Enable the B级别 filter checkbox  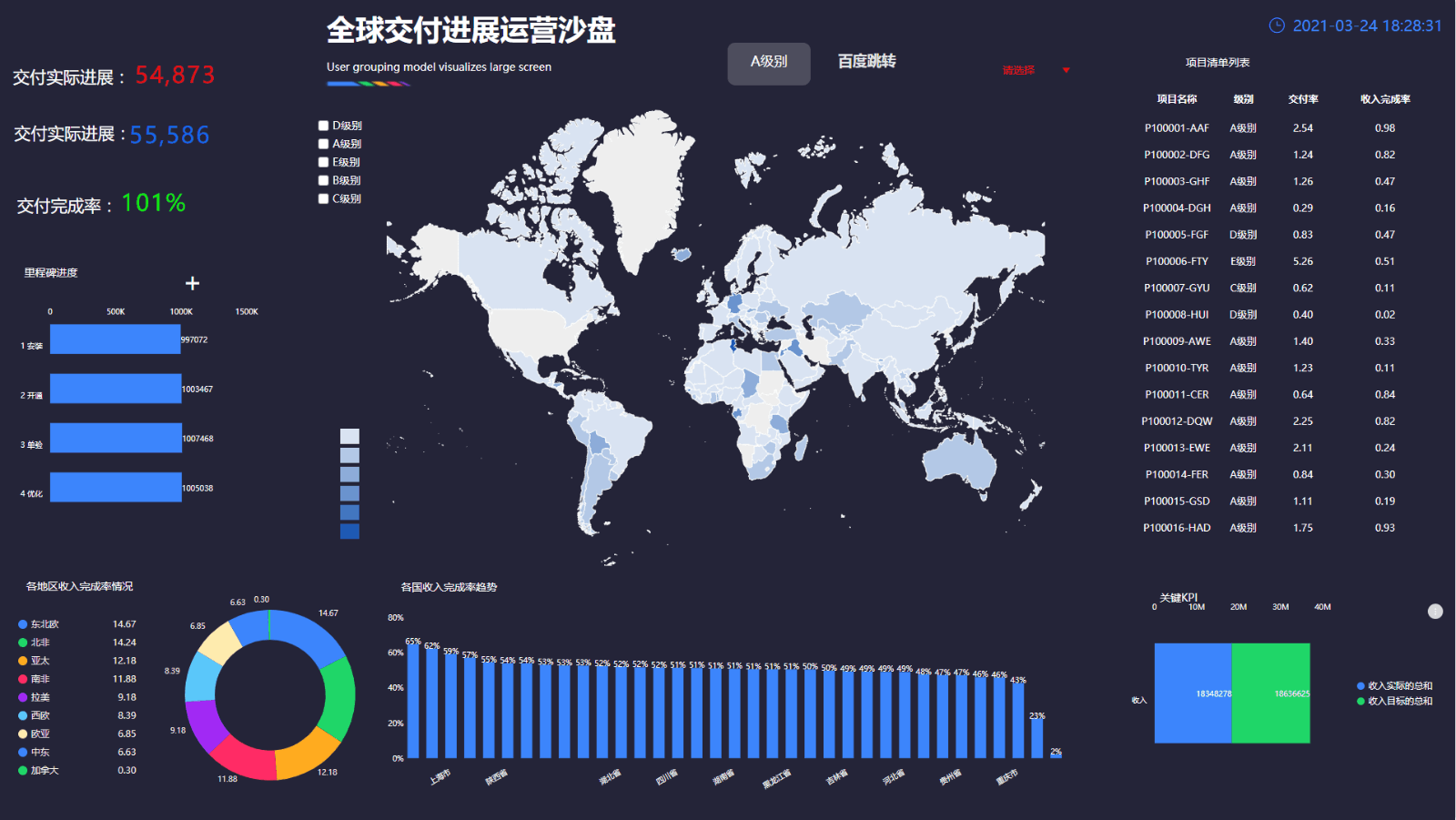click(324, 179)
